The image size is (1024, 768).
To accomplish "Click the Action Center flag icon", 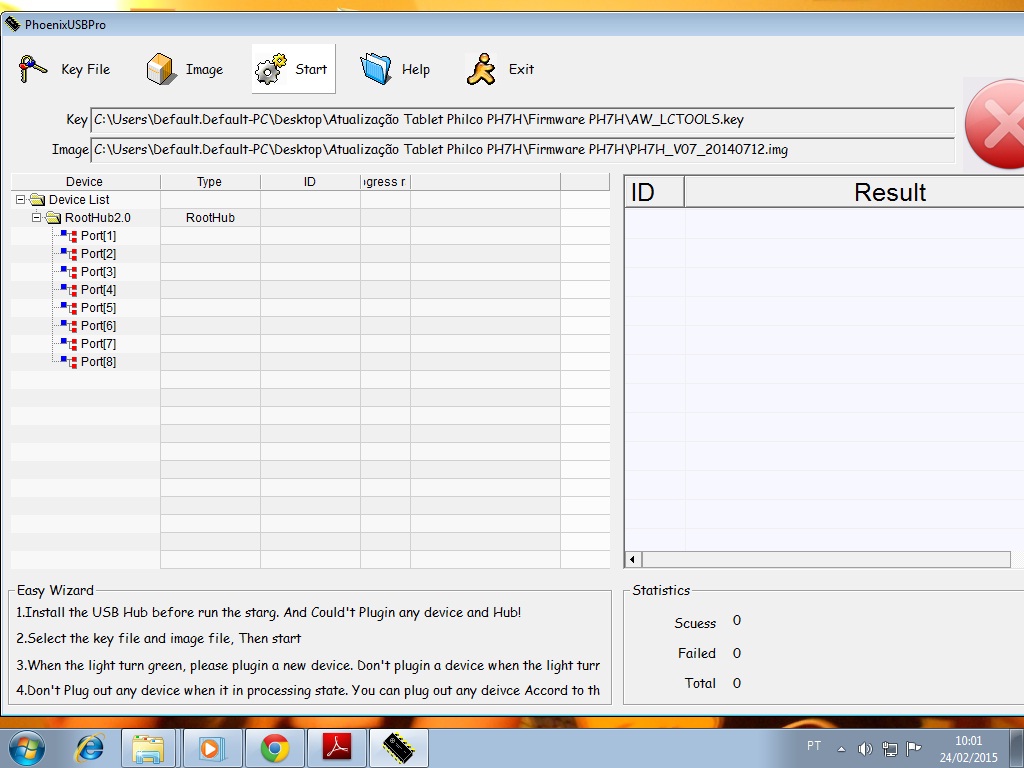I will (x=914, y=748).
